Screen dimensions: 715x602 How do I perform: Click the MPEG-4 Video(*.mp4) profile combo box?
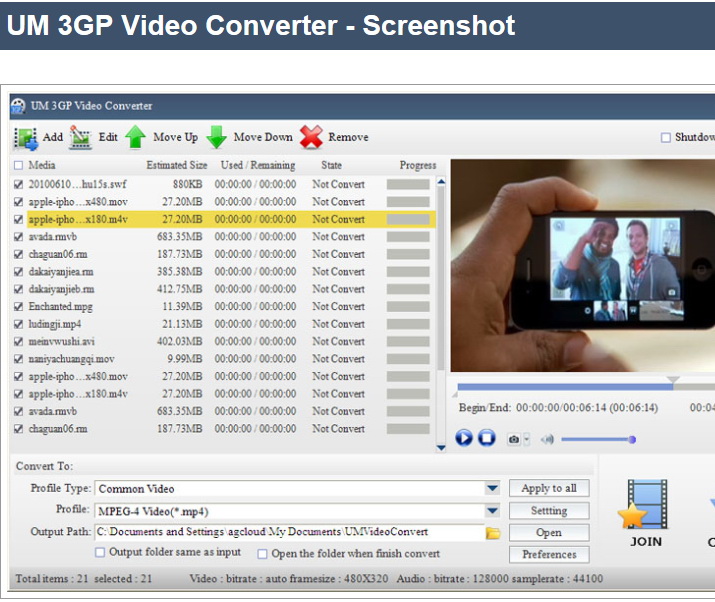(297, 511)
